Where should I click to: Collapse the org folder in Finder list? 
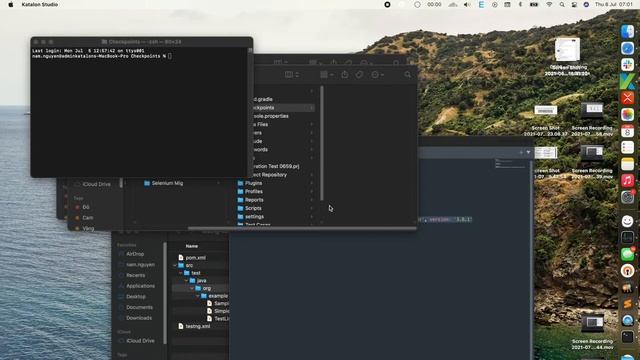click(192, 288)
